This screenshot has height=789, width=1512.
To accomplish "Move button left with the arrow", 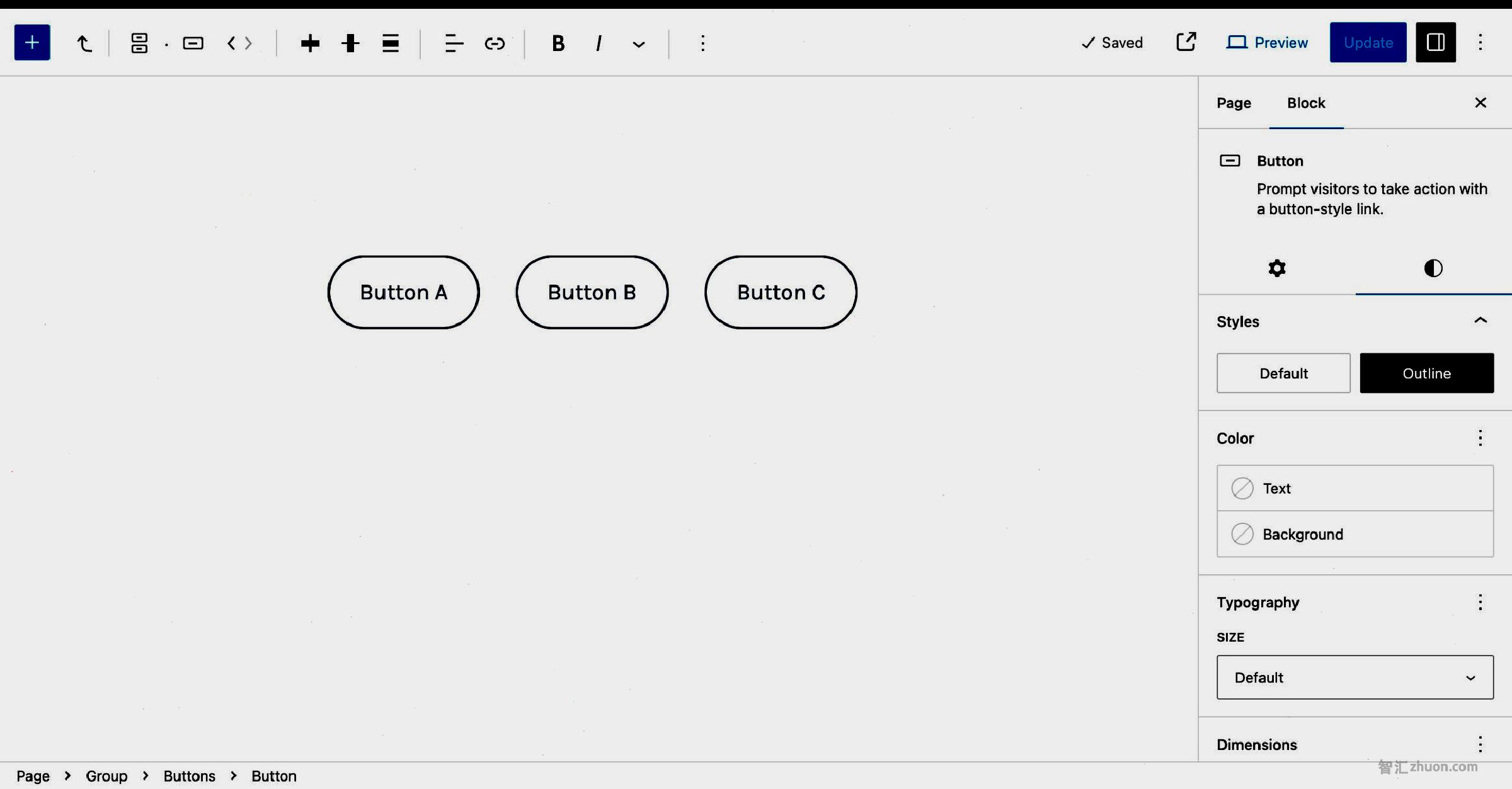I will pos(231,43).
